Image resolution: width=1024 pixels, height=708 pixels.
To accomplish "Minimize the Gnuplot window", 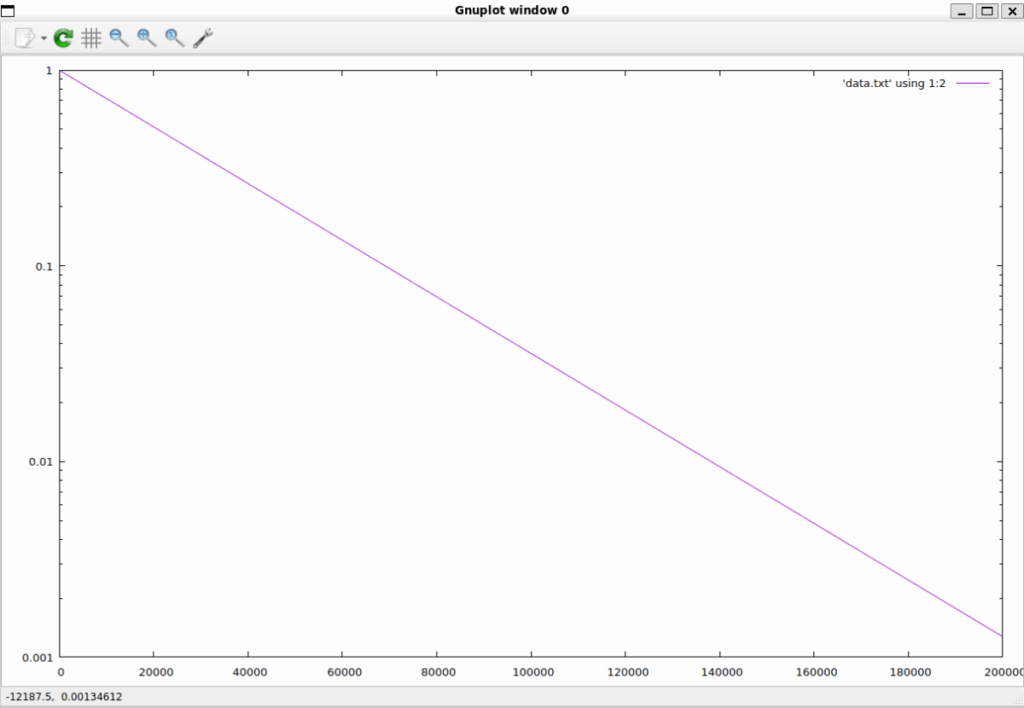I will coord(962,10).
